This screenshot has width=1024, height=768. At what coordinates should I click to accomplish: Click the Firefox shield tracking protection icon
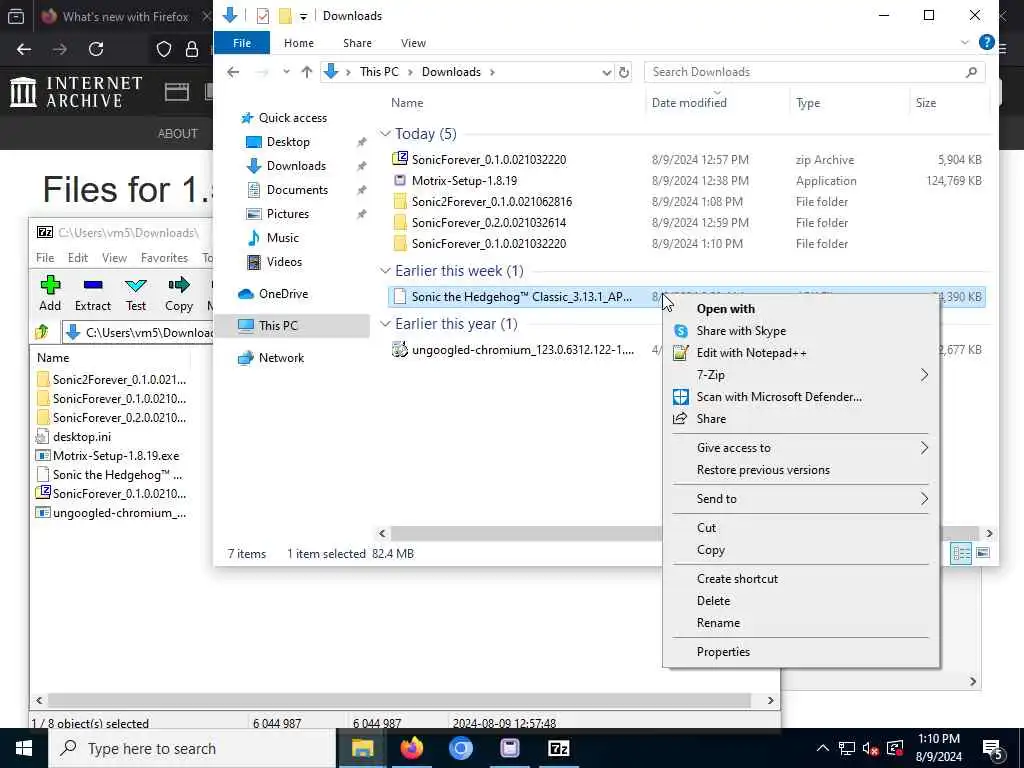point(164,49)
